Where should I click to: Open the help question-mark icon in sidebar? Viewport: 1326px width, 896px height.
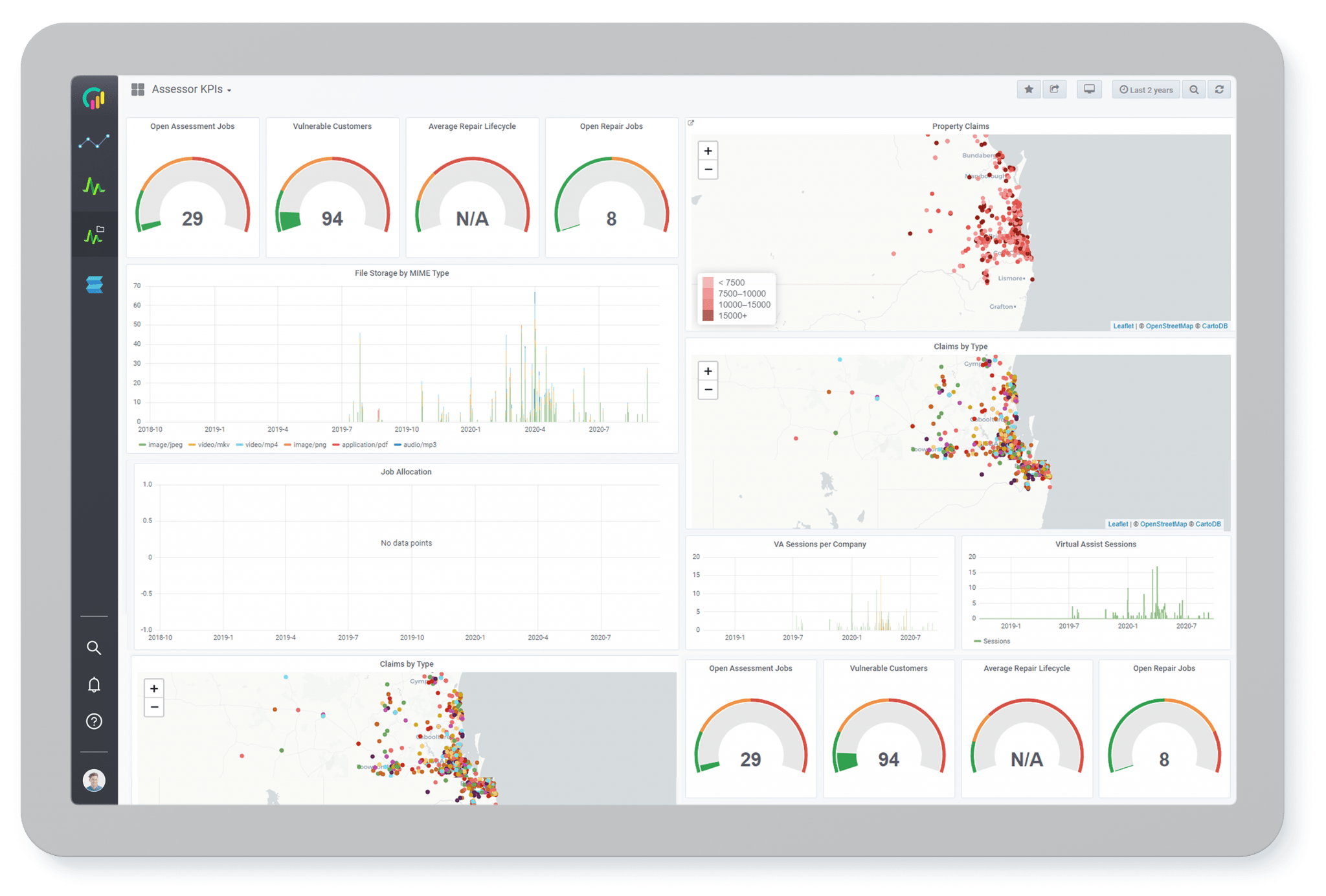click(94, 721)
